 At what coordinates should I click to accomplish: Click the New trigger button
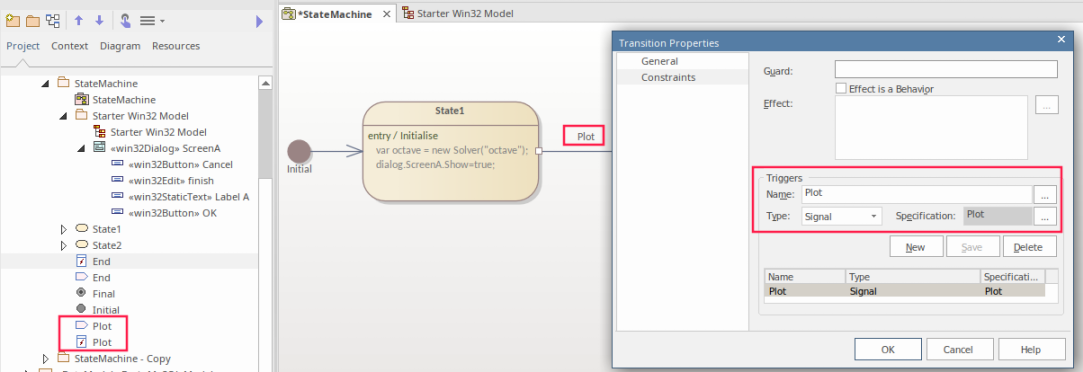915,246
